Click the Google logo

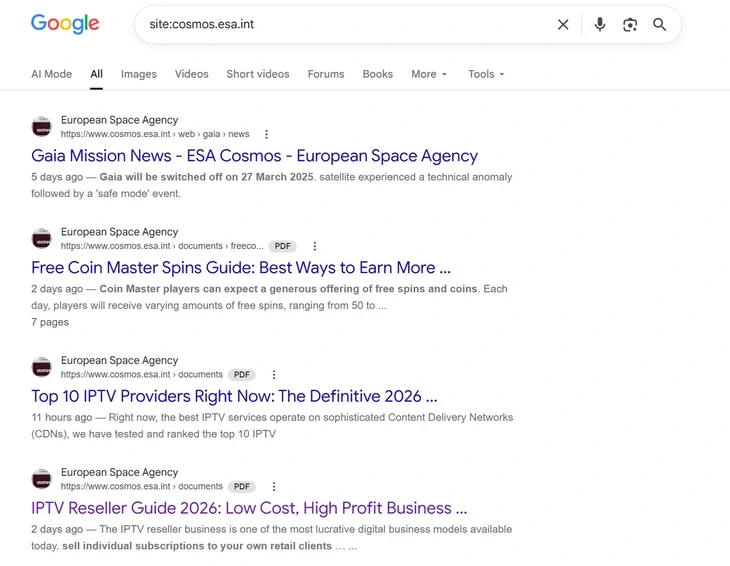pyautogui.click(x=65, y=24)
